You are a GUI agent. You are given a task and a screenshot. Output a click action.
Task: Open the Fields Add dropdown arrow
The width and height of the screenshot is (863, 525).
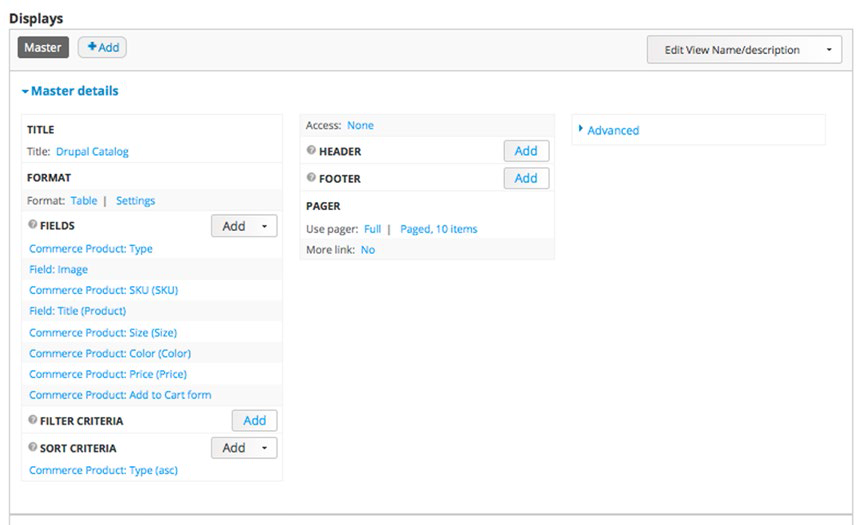pyautogui.click(x=265, y=226)
